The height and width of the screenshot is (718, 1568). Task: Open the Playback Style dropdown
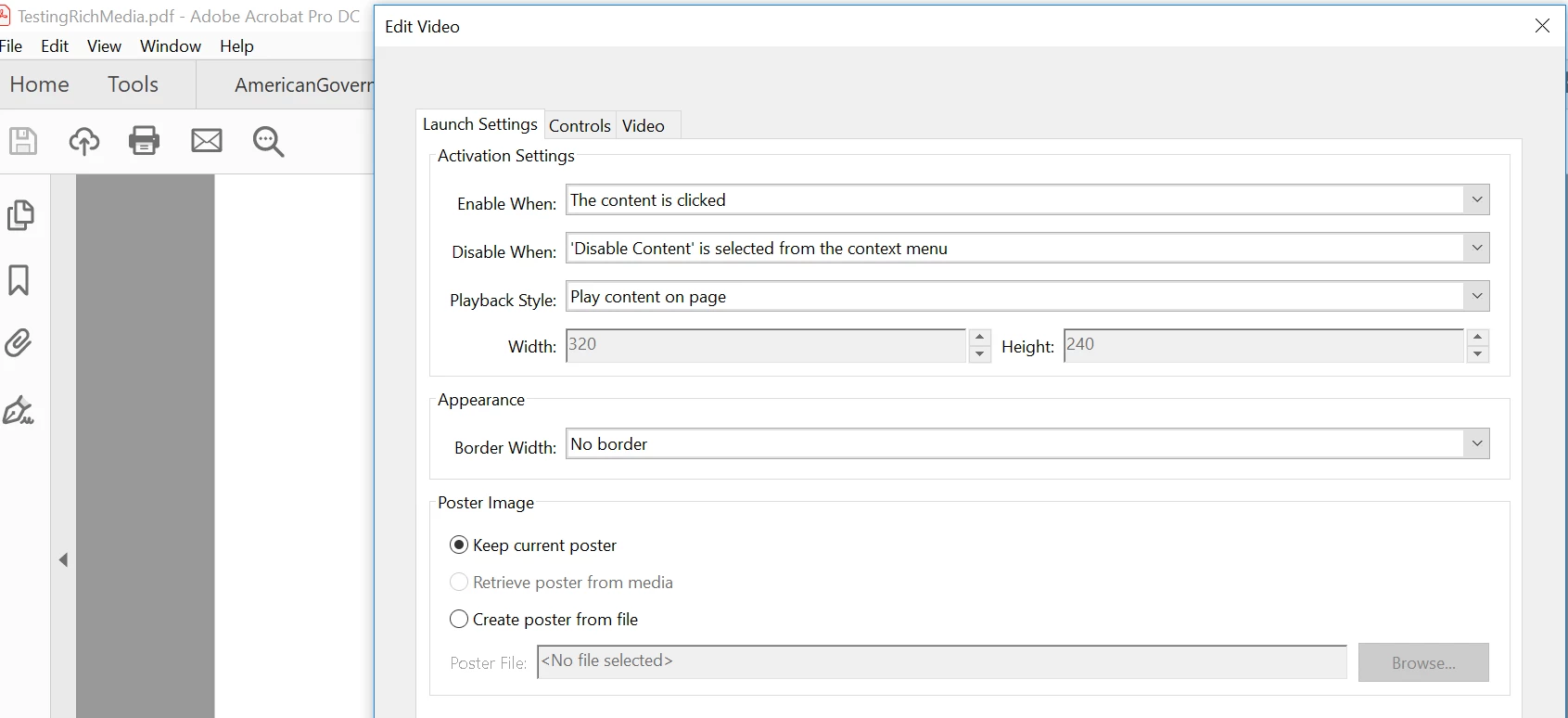coord(1476,297)
